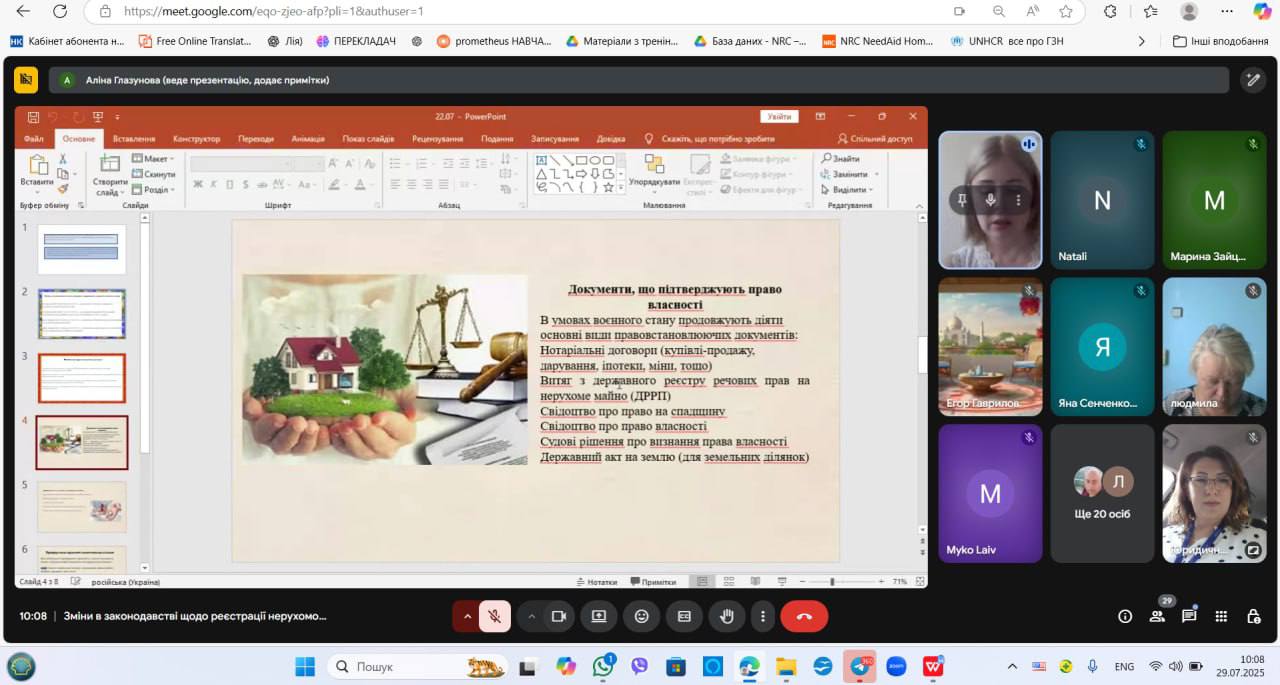Unmute the microphone in the call bar

[494, 616]
